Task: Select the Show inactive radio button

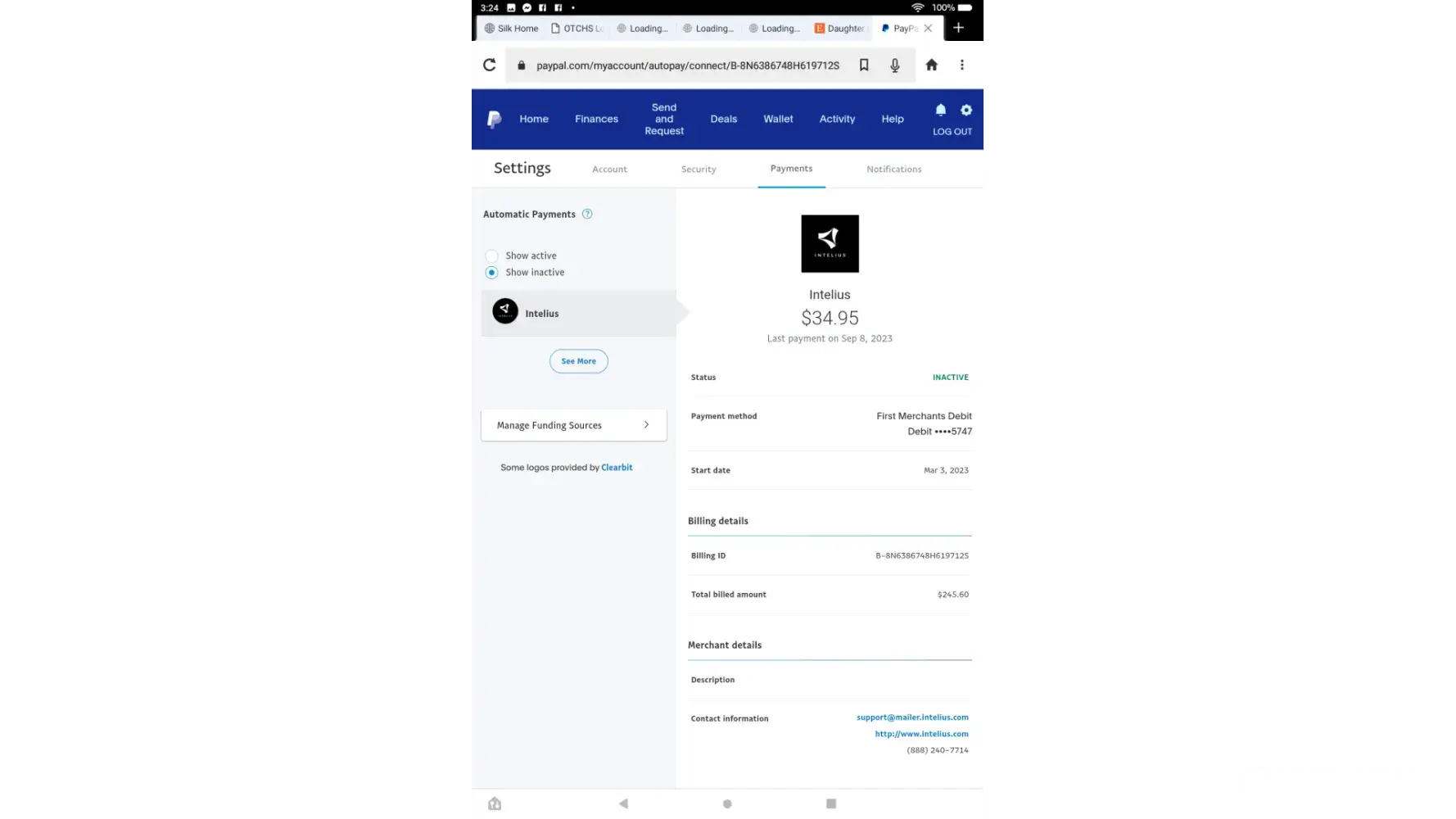Action: (x=491, y=272)
